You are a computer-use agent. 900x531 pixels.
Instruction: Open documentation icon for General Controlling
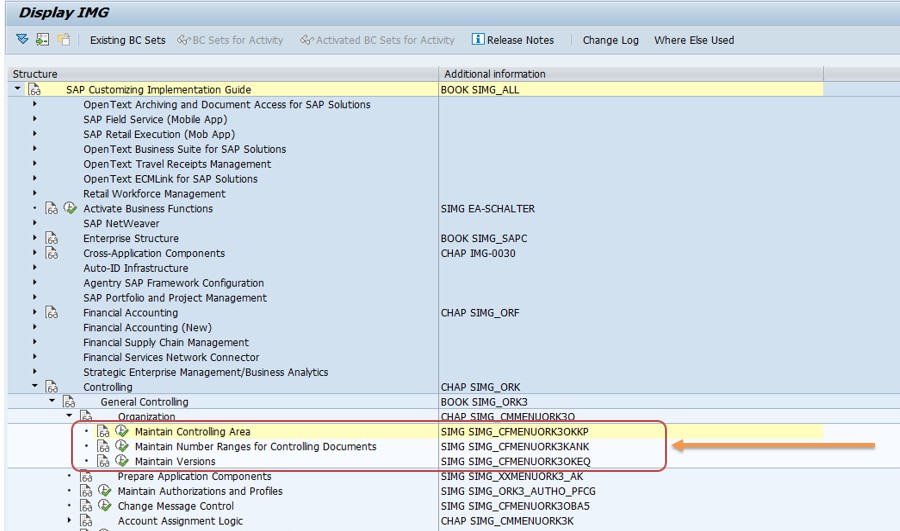click(69, 402)
